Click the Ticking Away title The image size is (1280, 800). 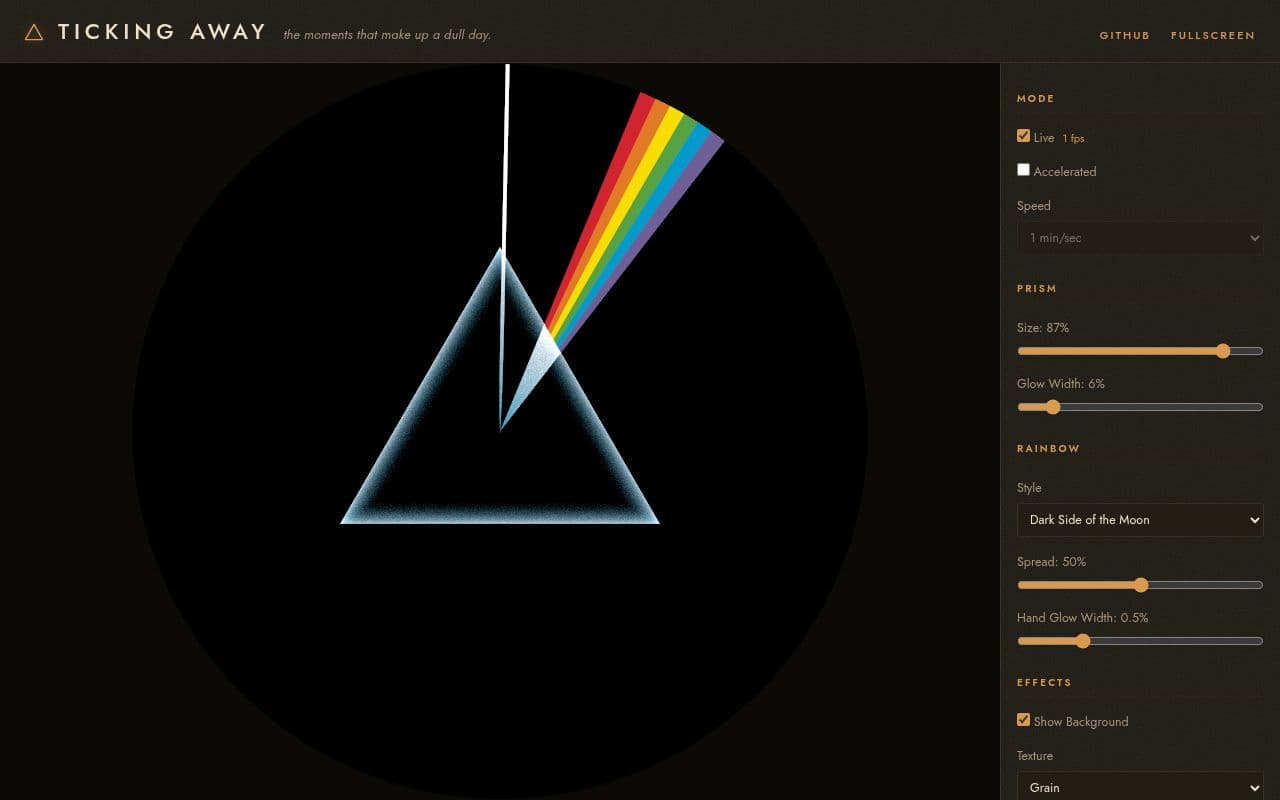pos(162,32)
